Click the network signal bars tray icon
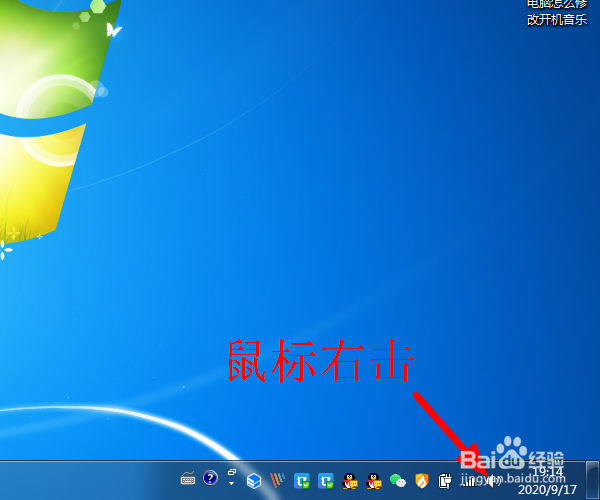Image resolution: width=600 pixels, height=500 pixels. (x=469, y=481)
